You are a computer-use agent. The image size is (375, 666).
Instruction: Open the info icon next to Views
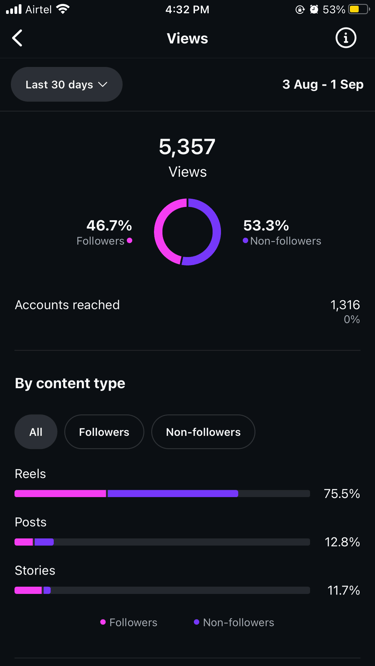(346, 38)
